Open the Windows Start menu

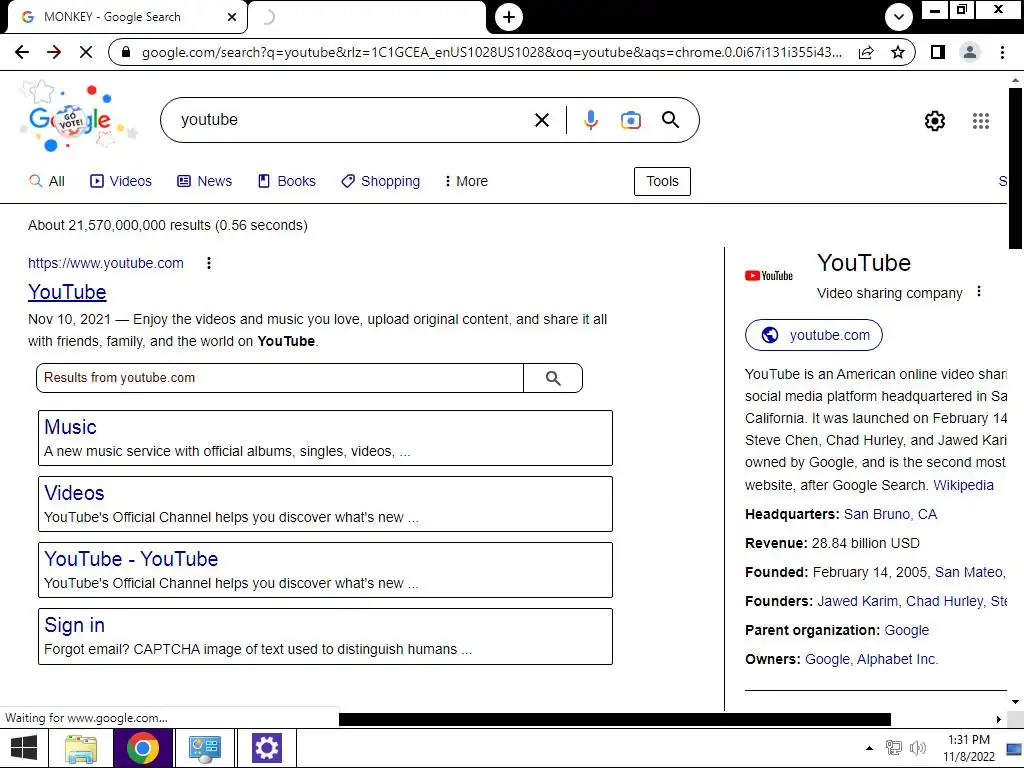(x=24, y=748)
